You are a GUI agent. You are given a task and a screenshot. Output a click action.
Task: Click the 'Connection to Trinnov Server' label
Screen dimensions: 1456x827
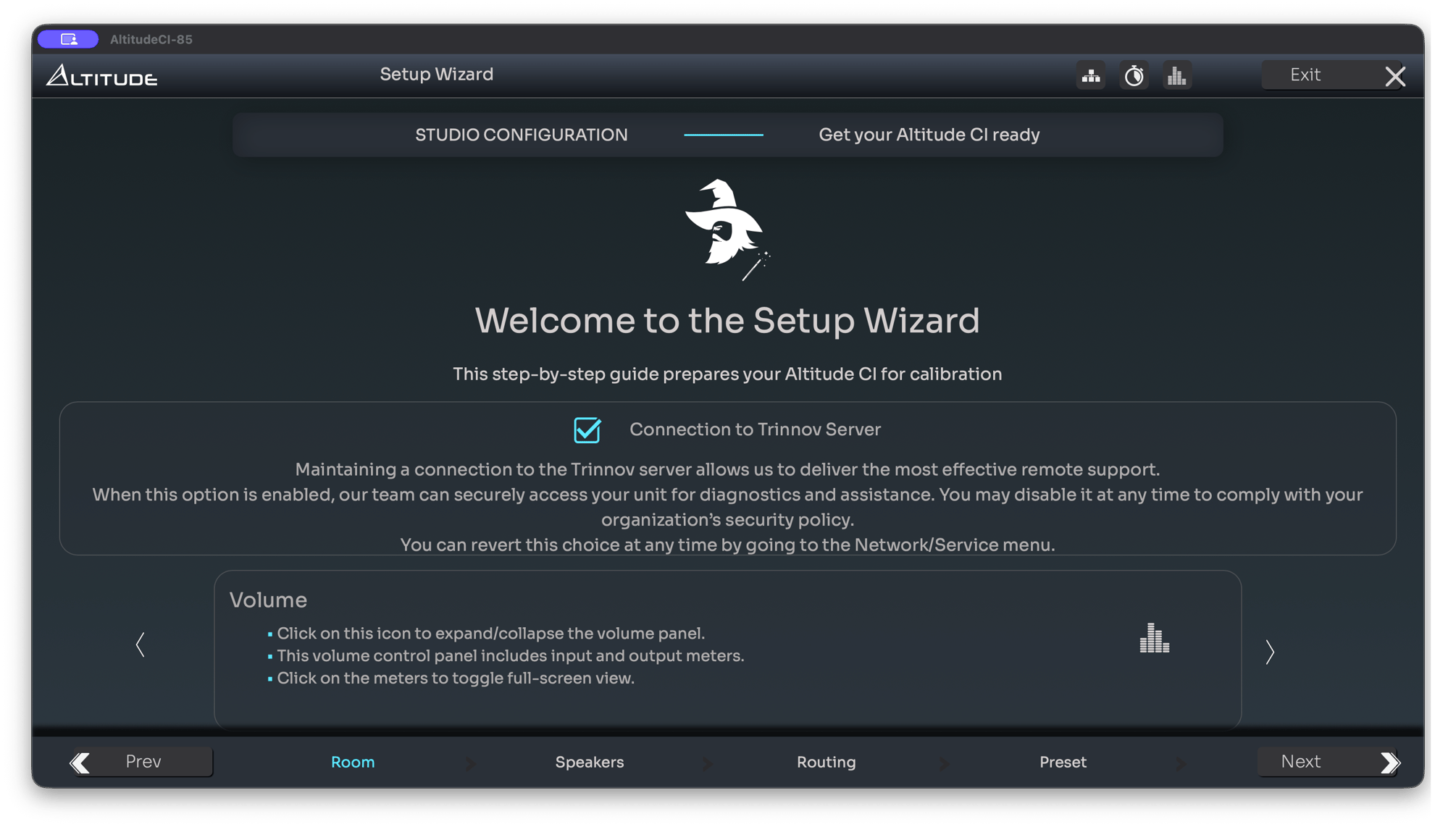(x=755, y=429)
